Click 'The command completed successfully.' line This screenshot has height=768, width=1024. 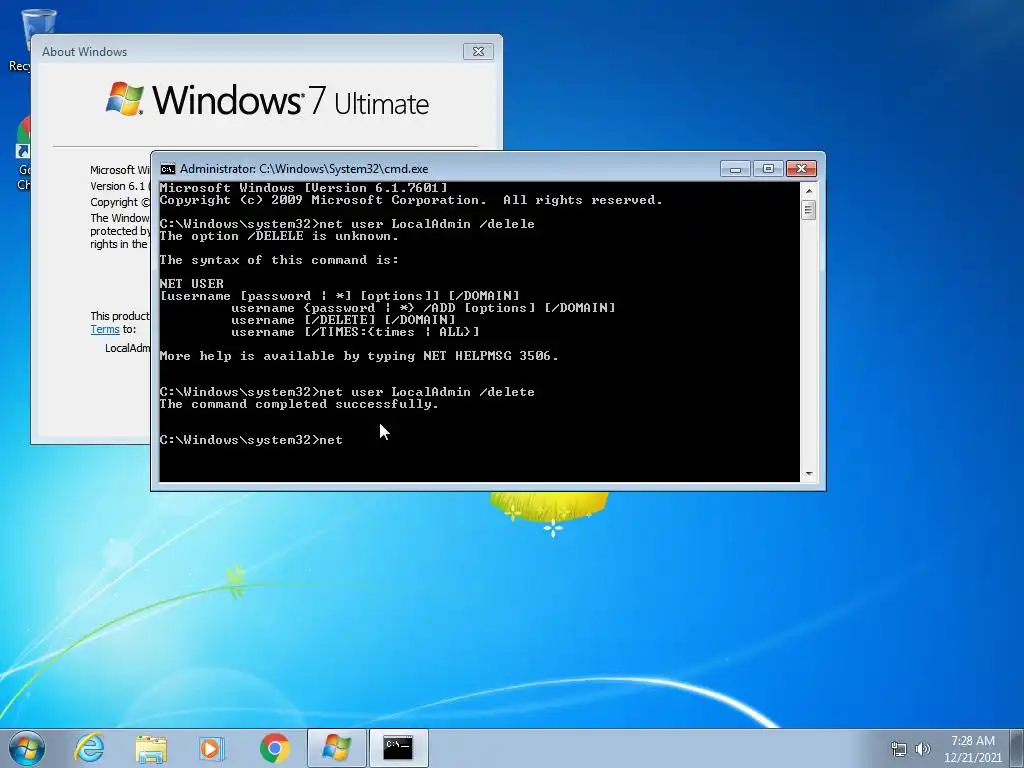[298, 404]
